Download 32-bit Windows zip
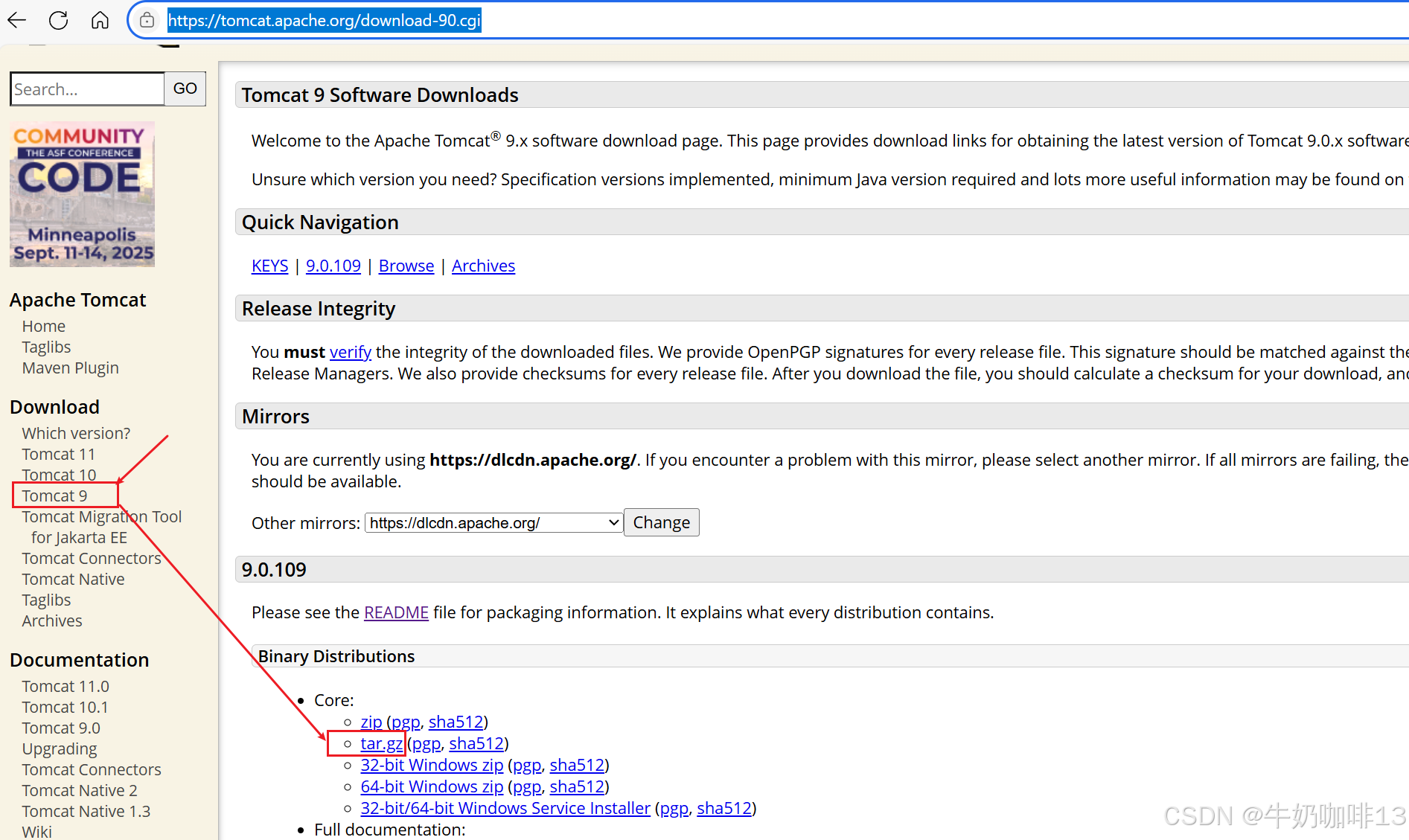 pyautogui.click(x=432, y=765)
